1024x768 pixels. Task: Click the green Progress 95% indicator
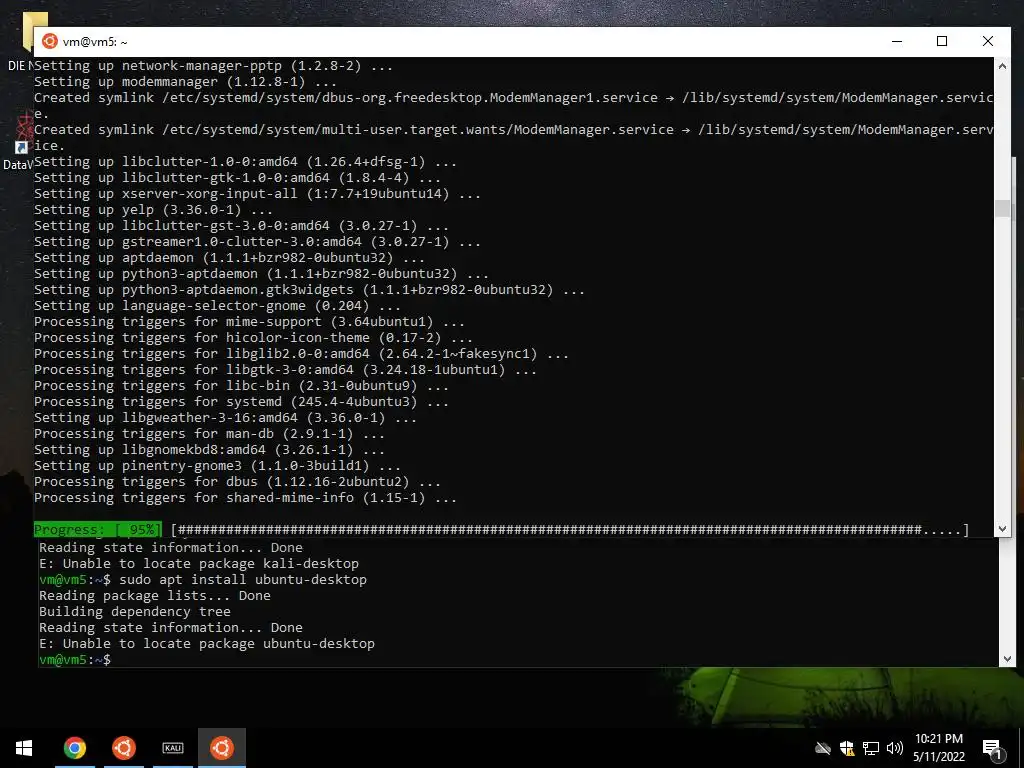tap(97, 530)
